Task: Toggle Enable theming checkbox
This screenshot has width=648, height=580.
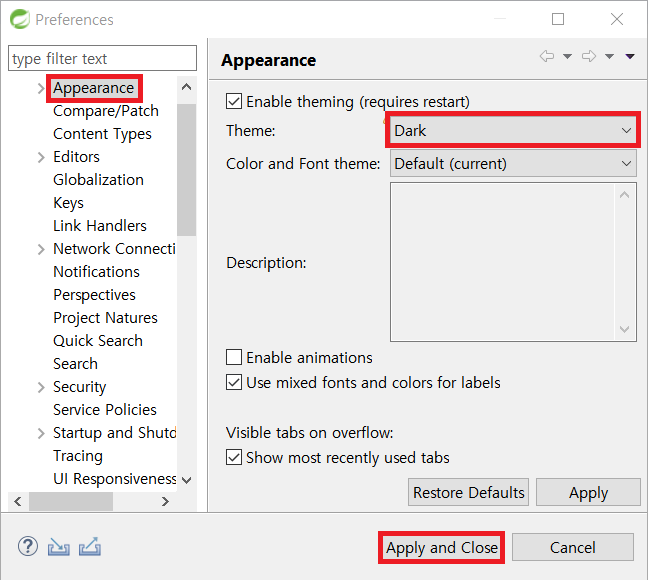Action: 234,101
